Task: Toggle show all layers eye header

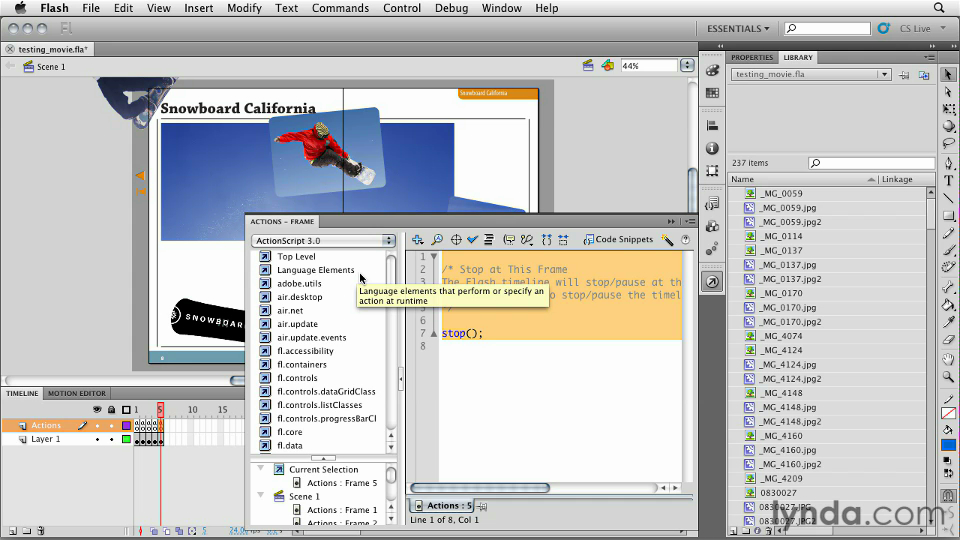Action: click(x=97, y=410)
